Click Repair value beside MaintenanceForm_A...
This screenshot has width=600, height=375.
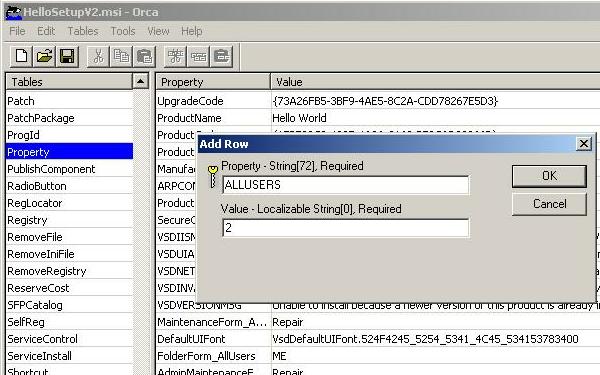[x=435, y=322]
